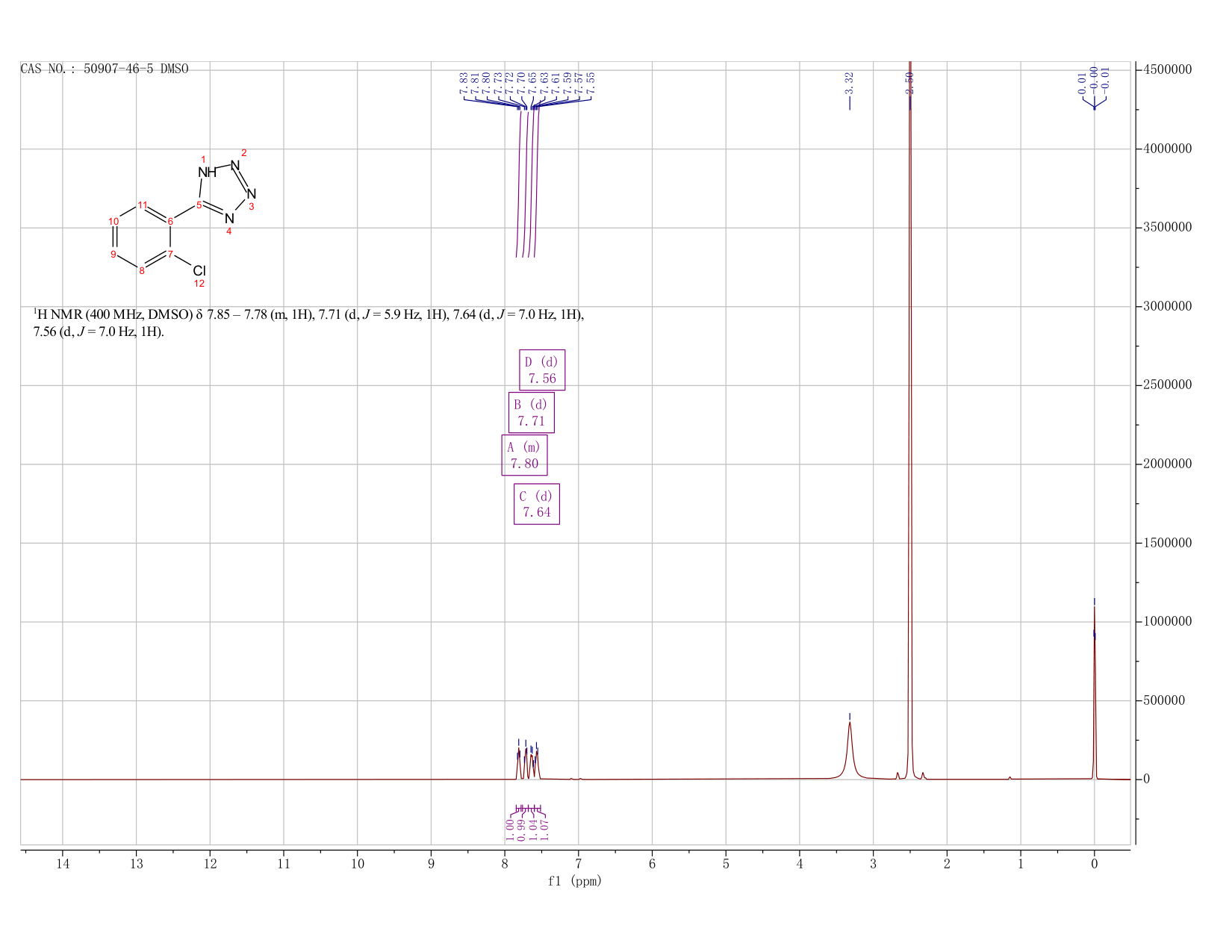This screenshot has height=952, width=1232.
Task: Click the y-axis value 2500000
Action: (1167, 385)
